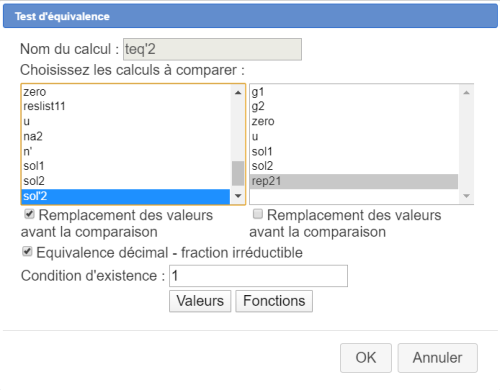Click the Condition d'existence input field

[258, 276]
